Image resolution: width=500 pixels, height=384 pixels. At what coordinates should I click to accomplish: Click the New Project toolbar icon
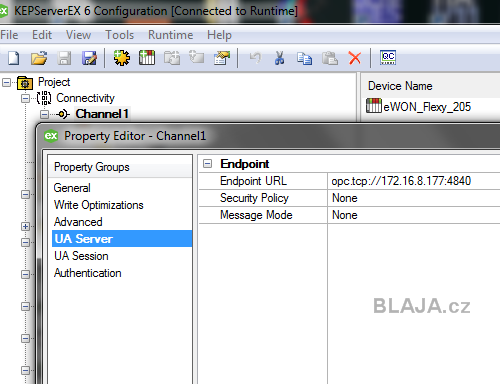tap(13, 58)
